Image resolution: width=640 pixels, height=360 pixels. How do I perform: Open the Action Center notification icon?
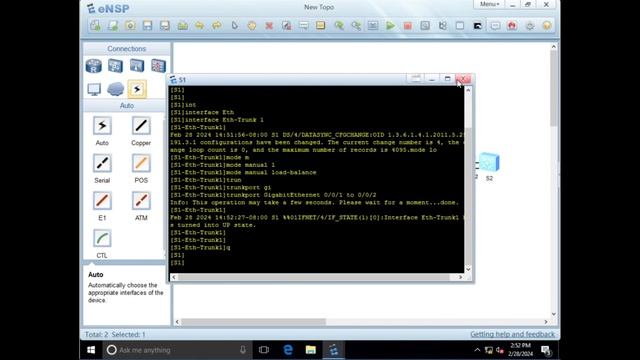click(546, 350)
